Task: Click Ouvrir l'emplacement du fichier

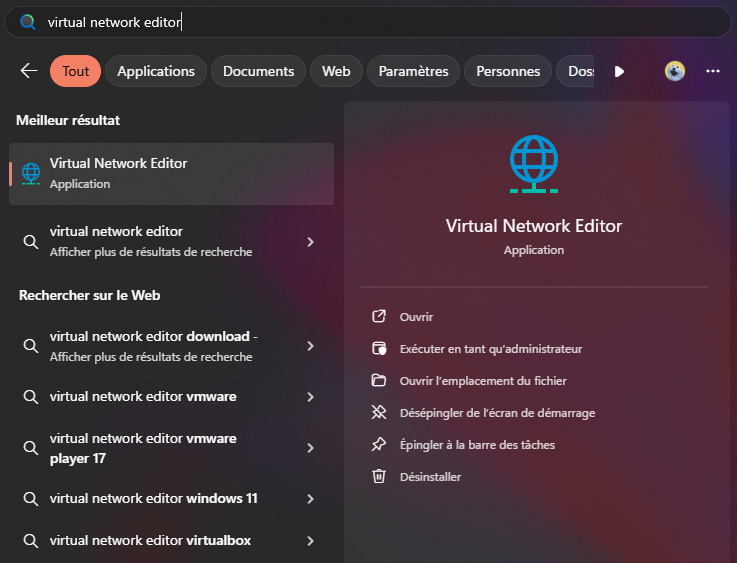Action: (482, 381)
